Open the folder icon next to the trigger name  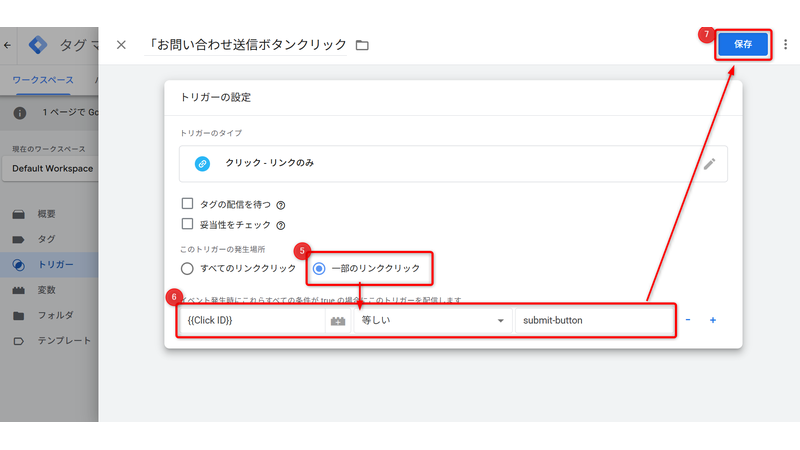(362, 45)
